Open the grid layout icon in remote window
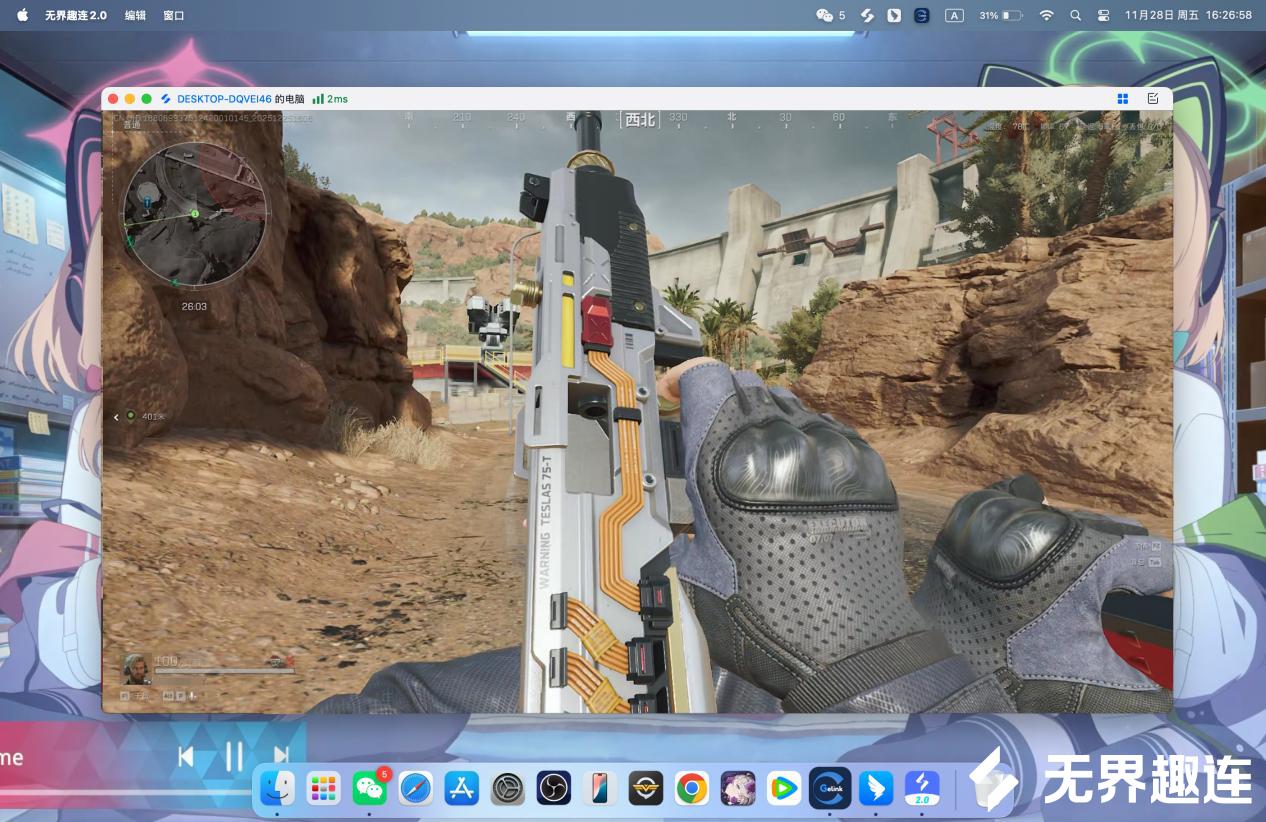Viewport: 1266px width, 822px height. 1122,98
